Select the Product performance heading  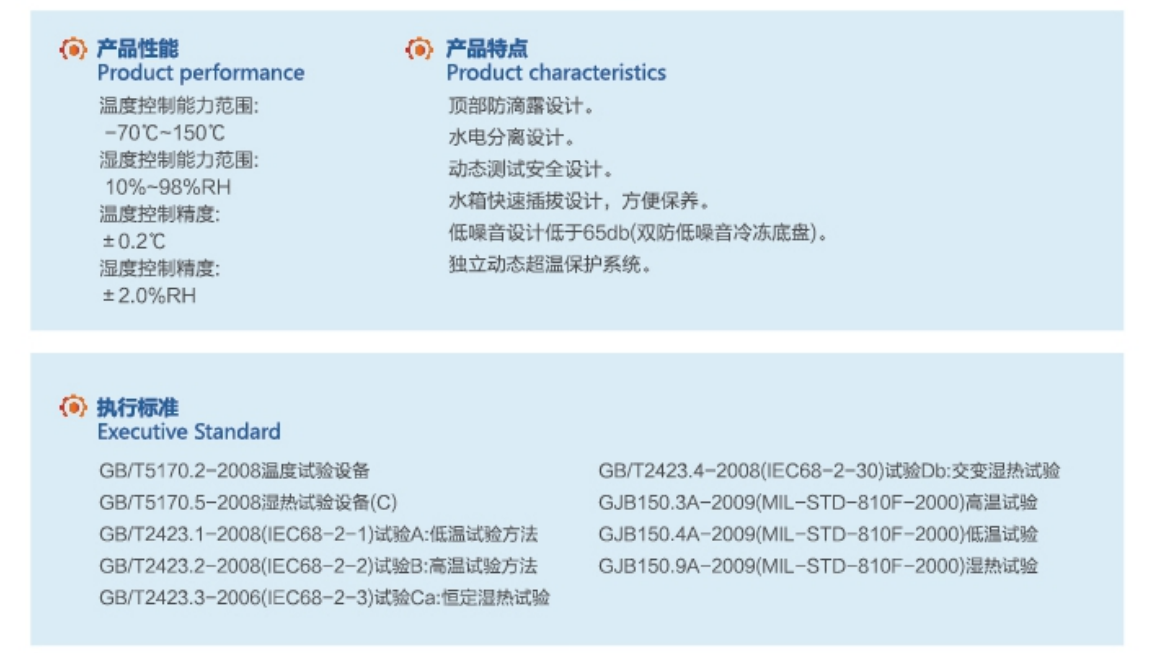click(x=200, y=72)
